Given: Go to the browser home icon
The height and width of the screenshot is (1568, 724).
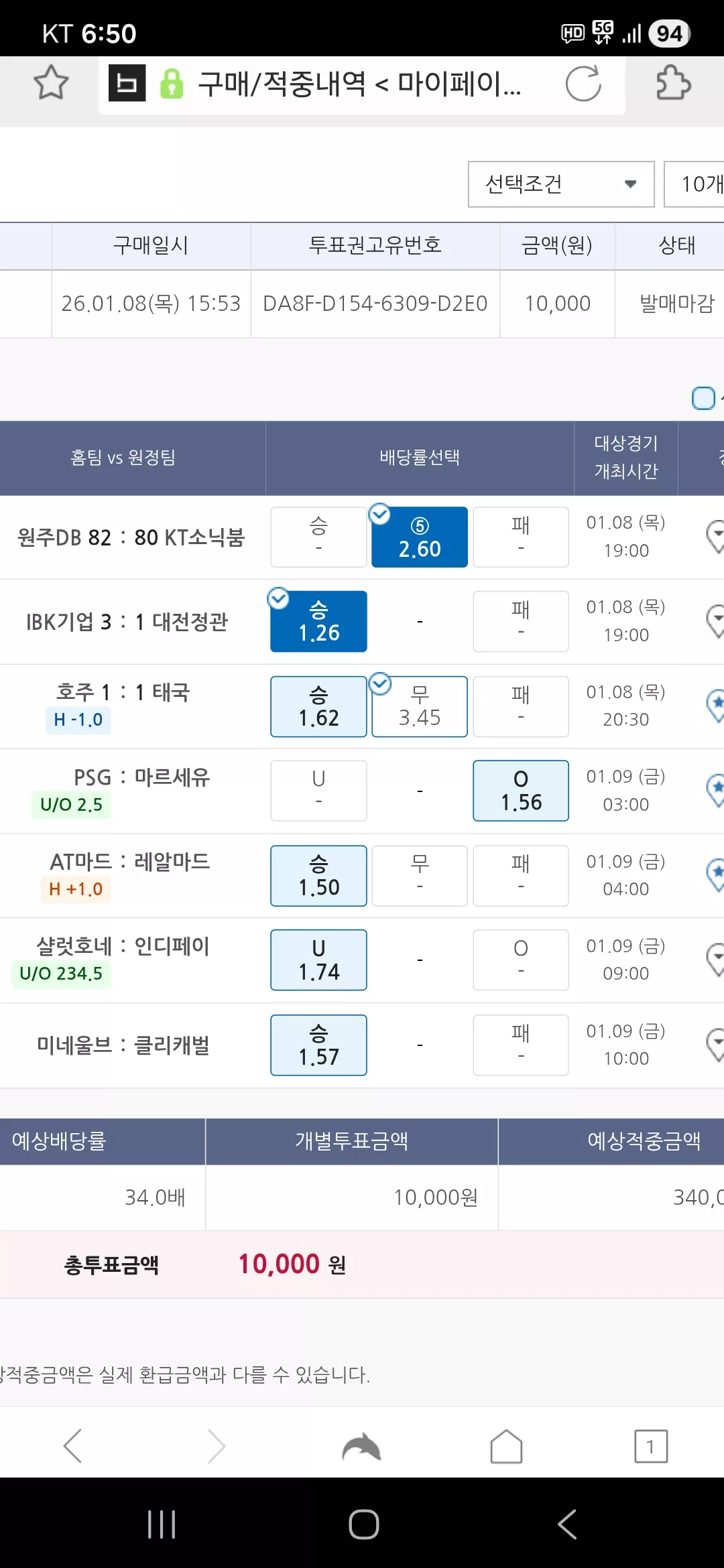Looking at the screenshot, I should click(x=506, y=1446).
